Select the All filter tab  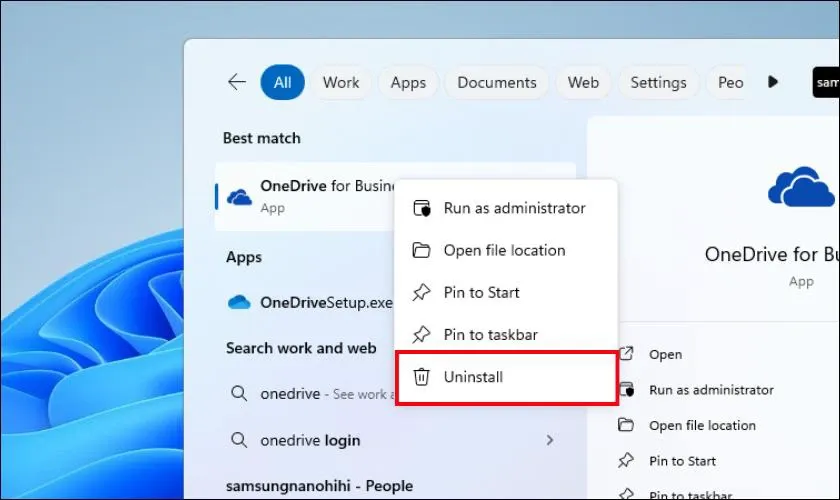[x=282, y=82]
